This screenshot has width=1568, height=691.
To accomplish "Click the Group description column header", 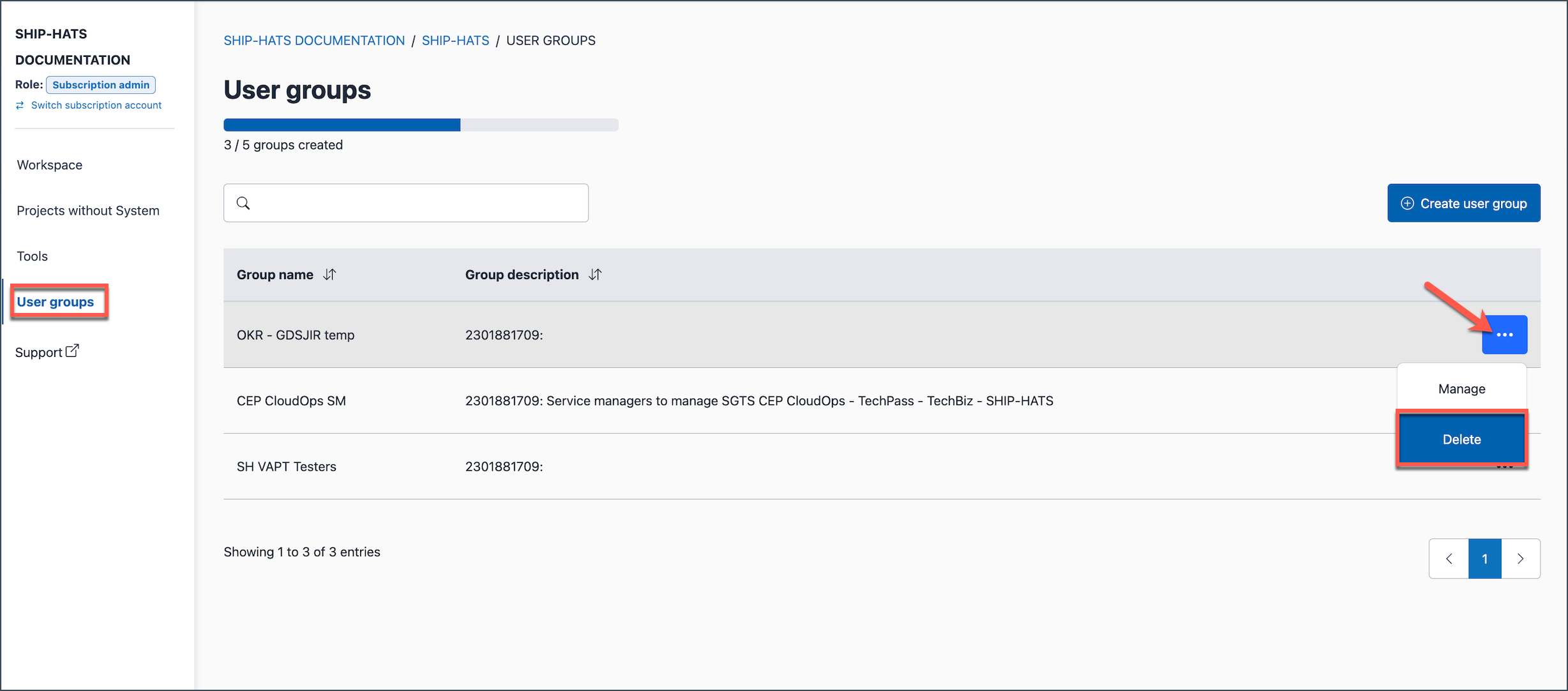I will coord(522,275).
